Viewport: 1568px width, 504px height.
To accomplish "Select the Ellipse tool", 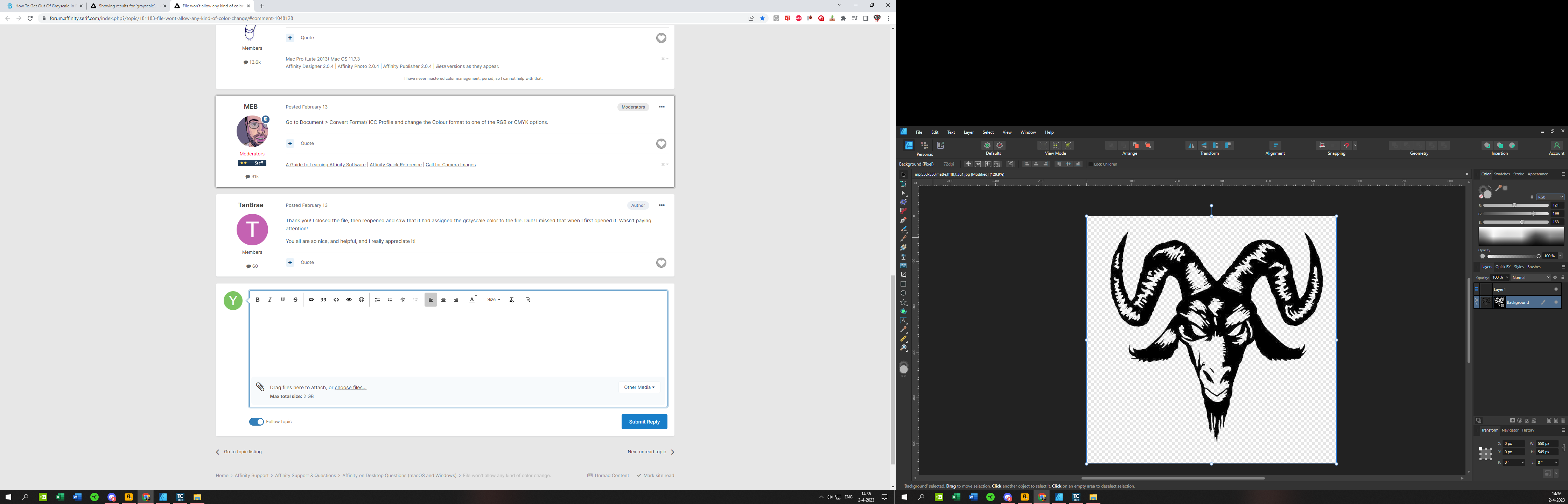I will point(903,293).
